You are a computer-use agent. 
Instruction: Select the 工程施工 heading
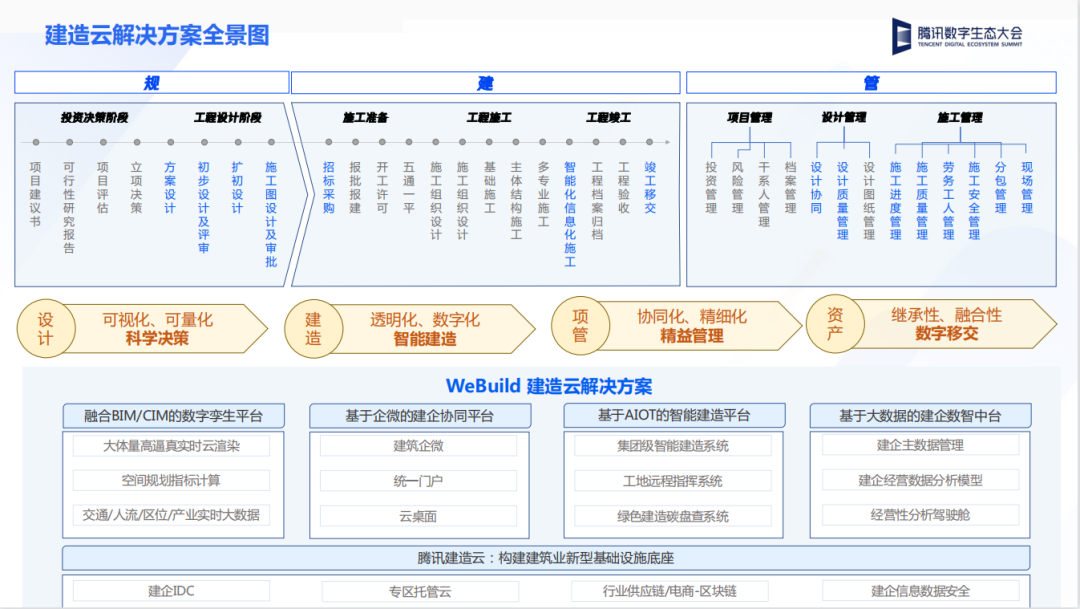[x=489, y=118]
